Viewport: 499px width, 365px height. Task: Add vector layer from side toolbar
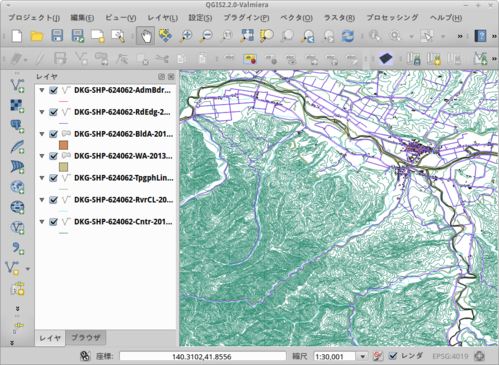17,85
